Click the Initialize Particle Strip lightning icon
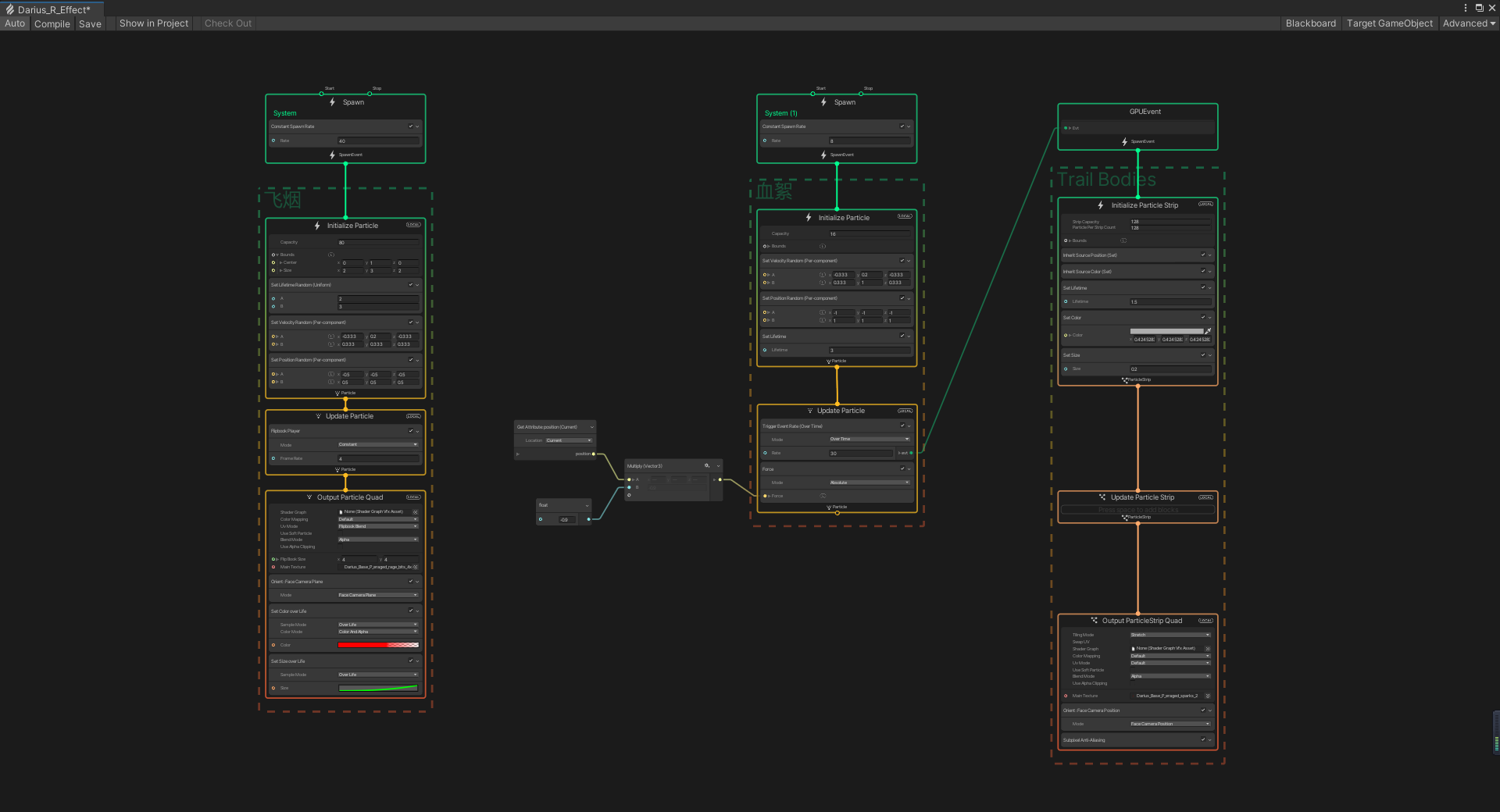This screenshot has width=1500, height=812. pos(1101,205)
